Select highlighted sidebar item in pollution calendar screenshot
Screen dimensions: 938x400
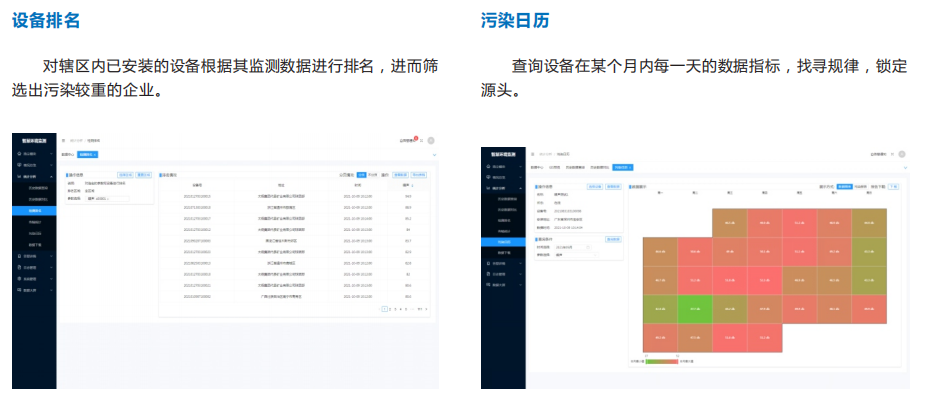506,242
